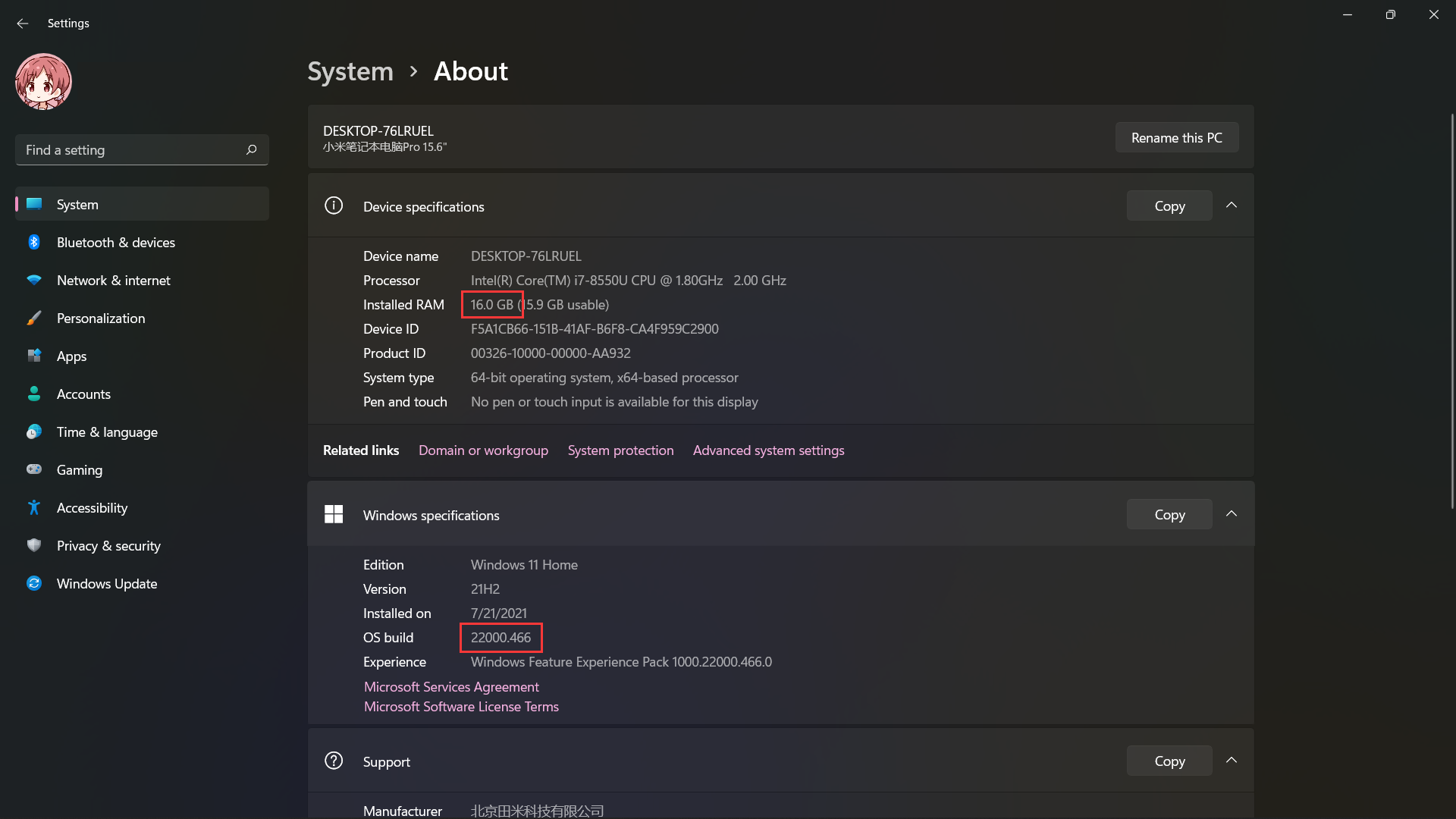The height and width of the screenshot is (819, 1456).
Task: Collapse the Support section
Action: point(1232,761)
